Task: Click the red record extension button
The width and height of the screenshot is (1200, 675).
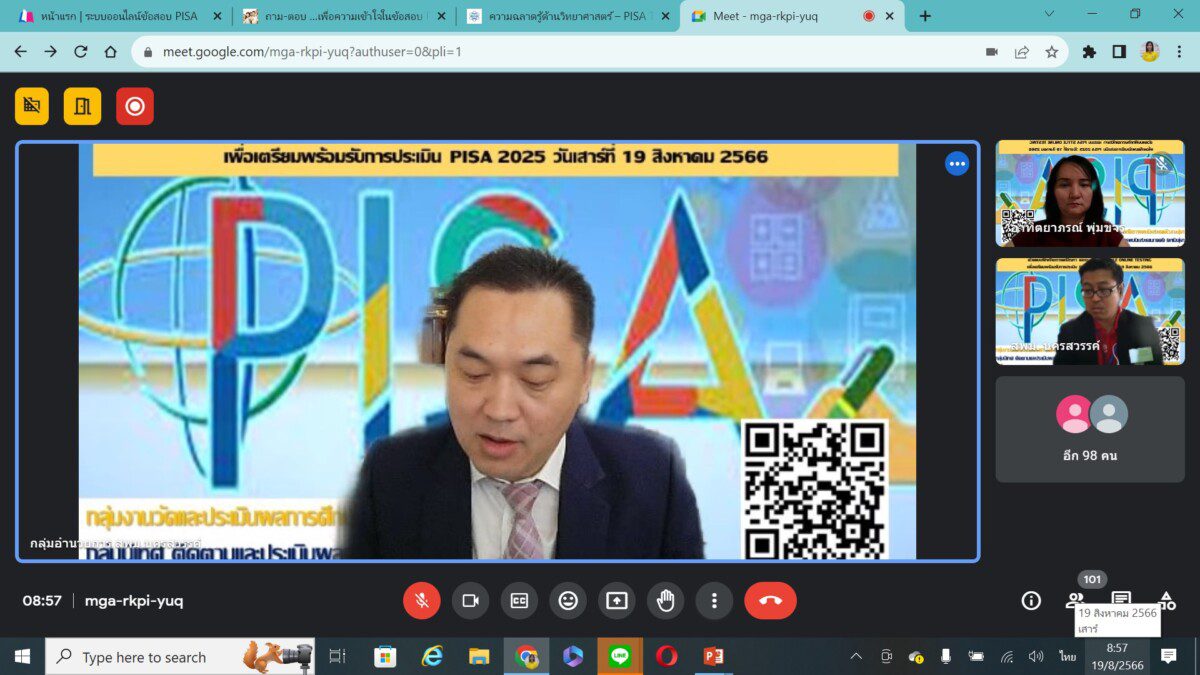Action: click(x=135, y=106)
